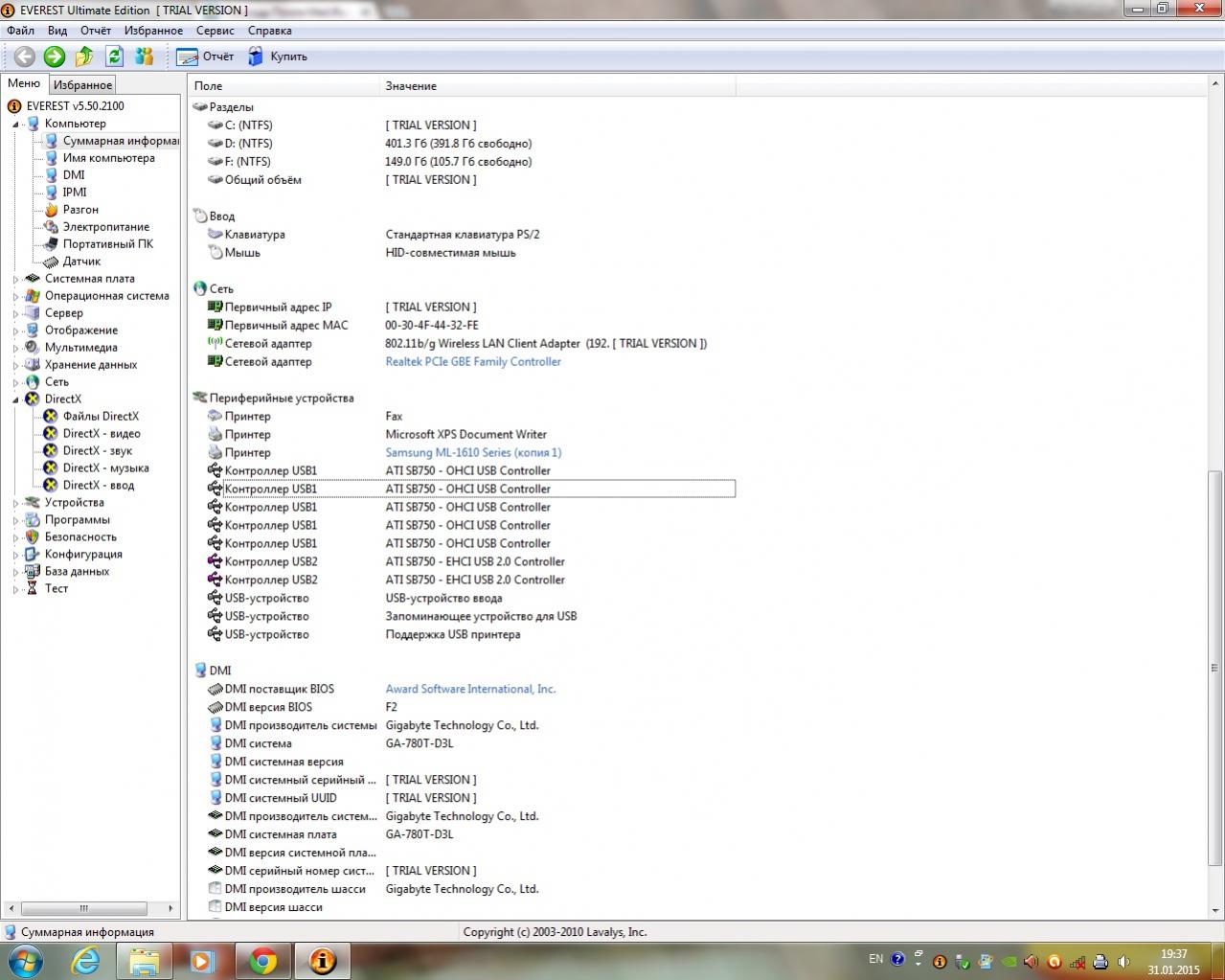The image size is (1225, 980).
Task: Open the Файл menu
Action: [20, 31]
